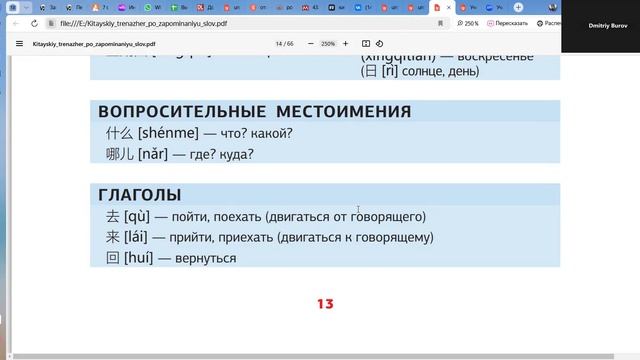640x360 pixels.
Task: Zoom out with the minus button
Action: 311,44
